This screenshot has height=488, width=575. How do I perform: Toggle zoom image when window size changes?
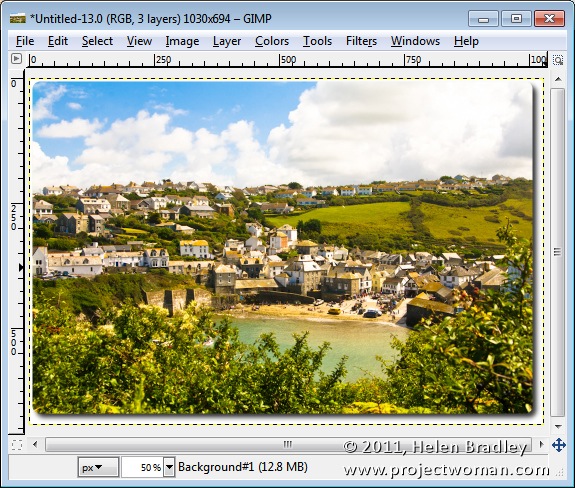pos(558,60)
